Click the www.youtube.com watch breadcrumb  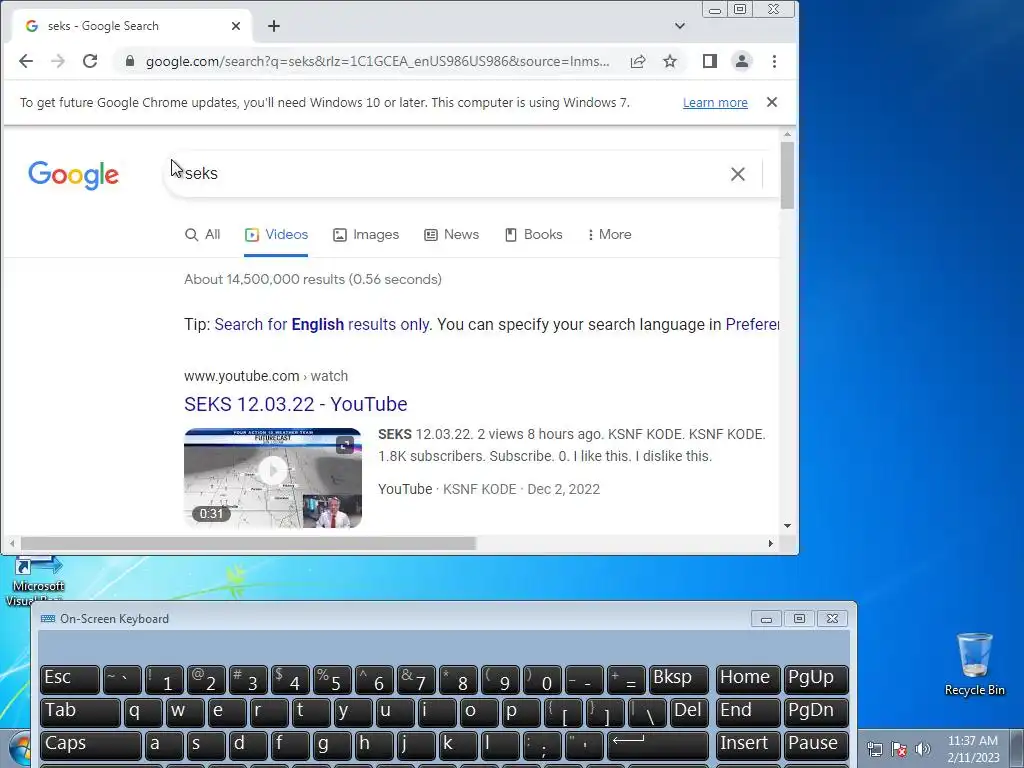pos(266,376)
